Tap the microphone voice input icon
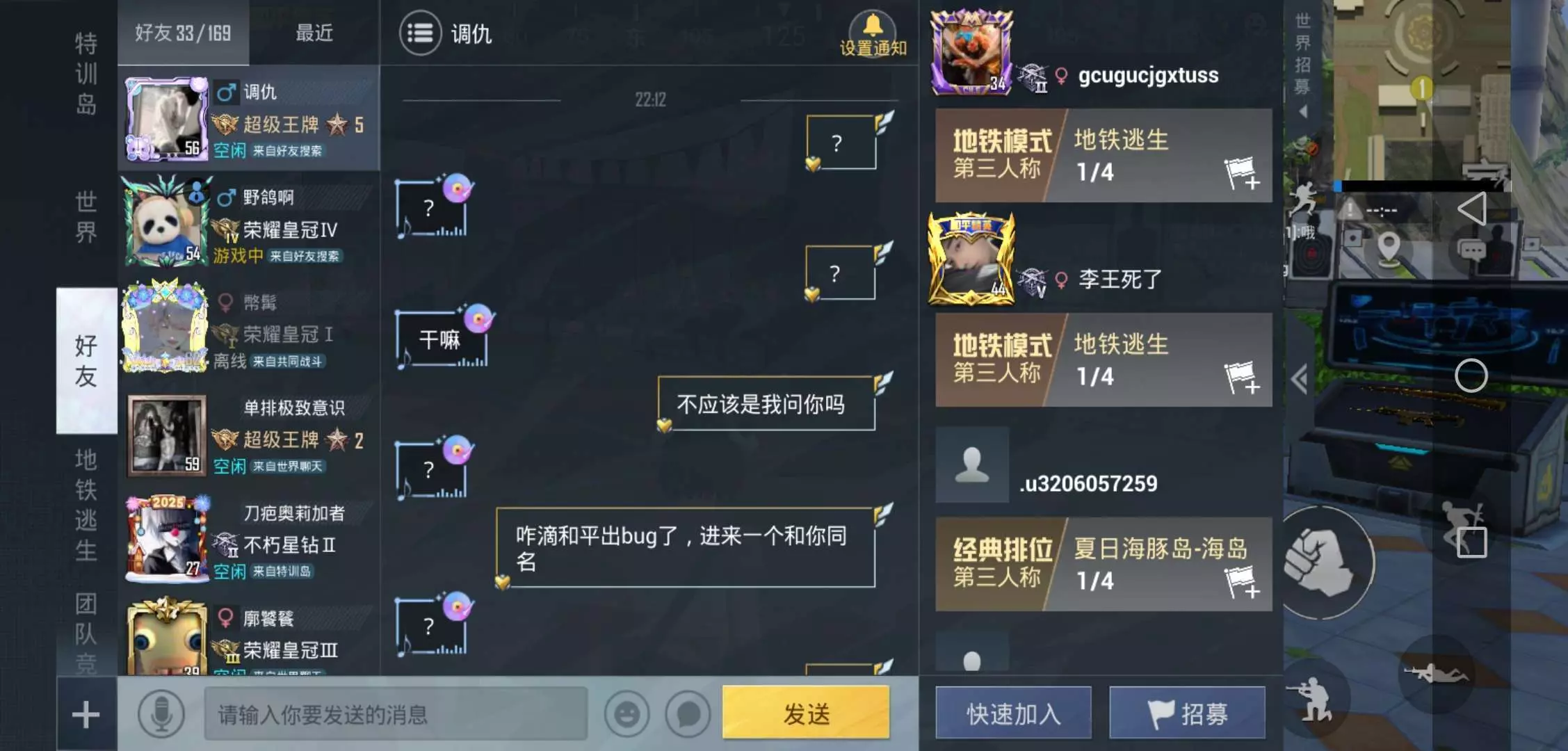The width and height of the screenshot is (1568, 751). [x=161, y=714]
